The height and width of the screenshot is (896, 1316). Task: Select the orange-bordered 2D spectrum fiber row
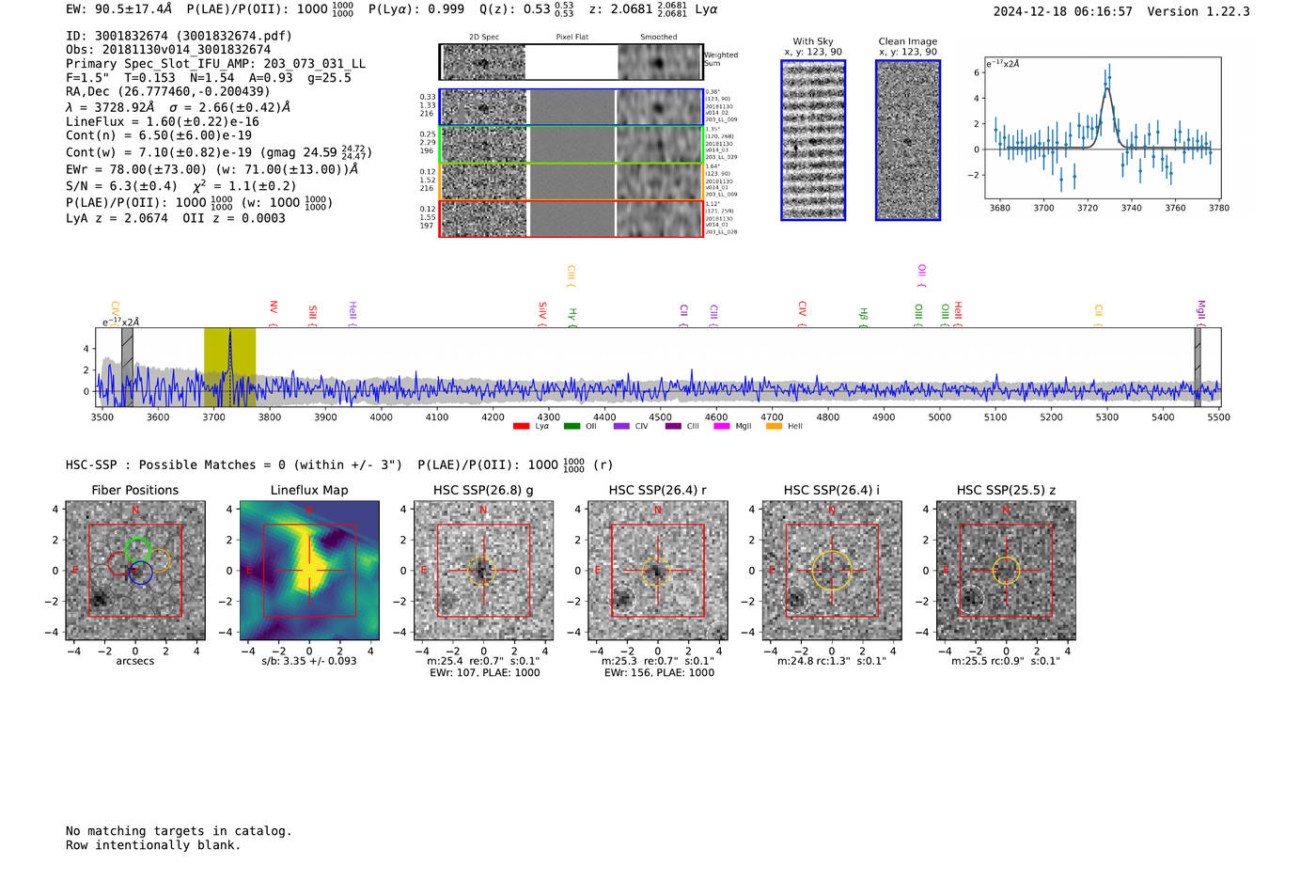point(572,181)
